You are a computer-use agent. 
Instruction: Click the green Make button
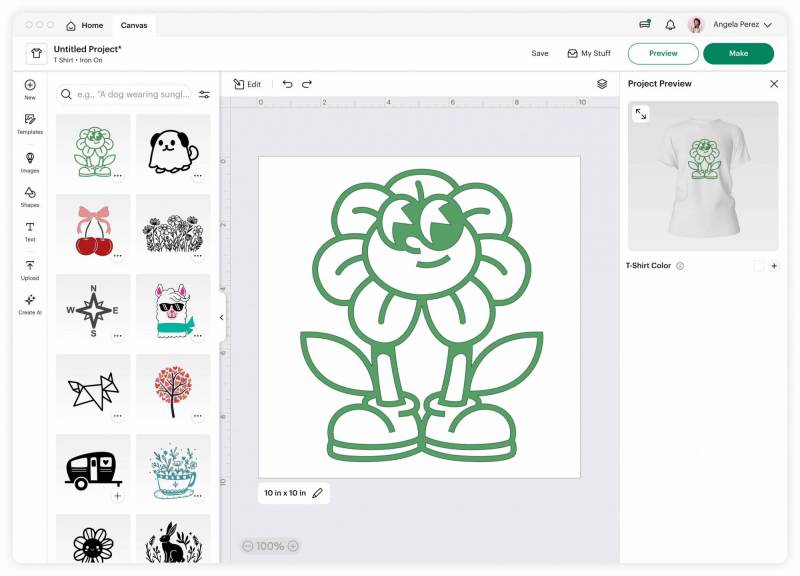(x=738, y=54)
